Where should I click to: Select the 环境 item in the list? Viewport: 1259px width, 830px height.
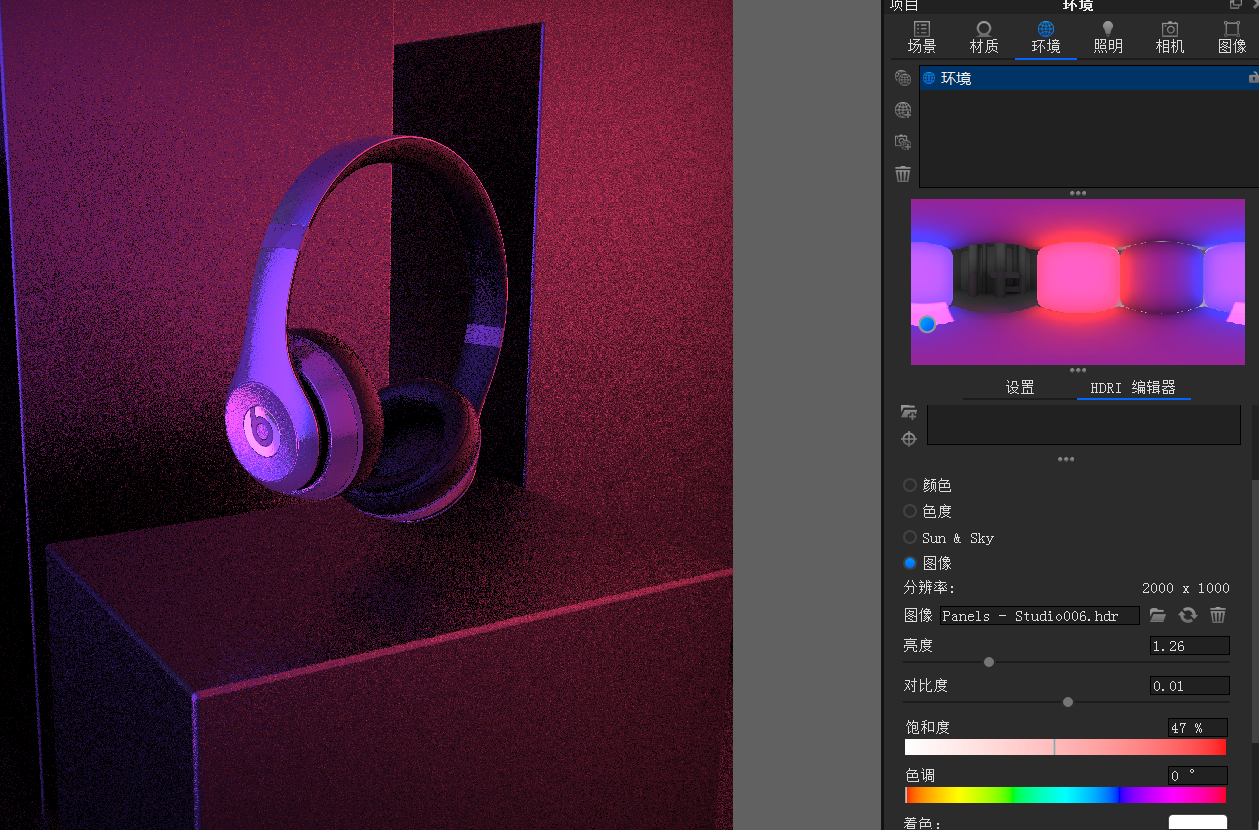tap(1089, 78)
